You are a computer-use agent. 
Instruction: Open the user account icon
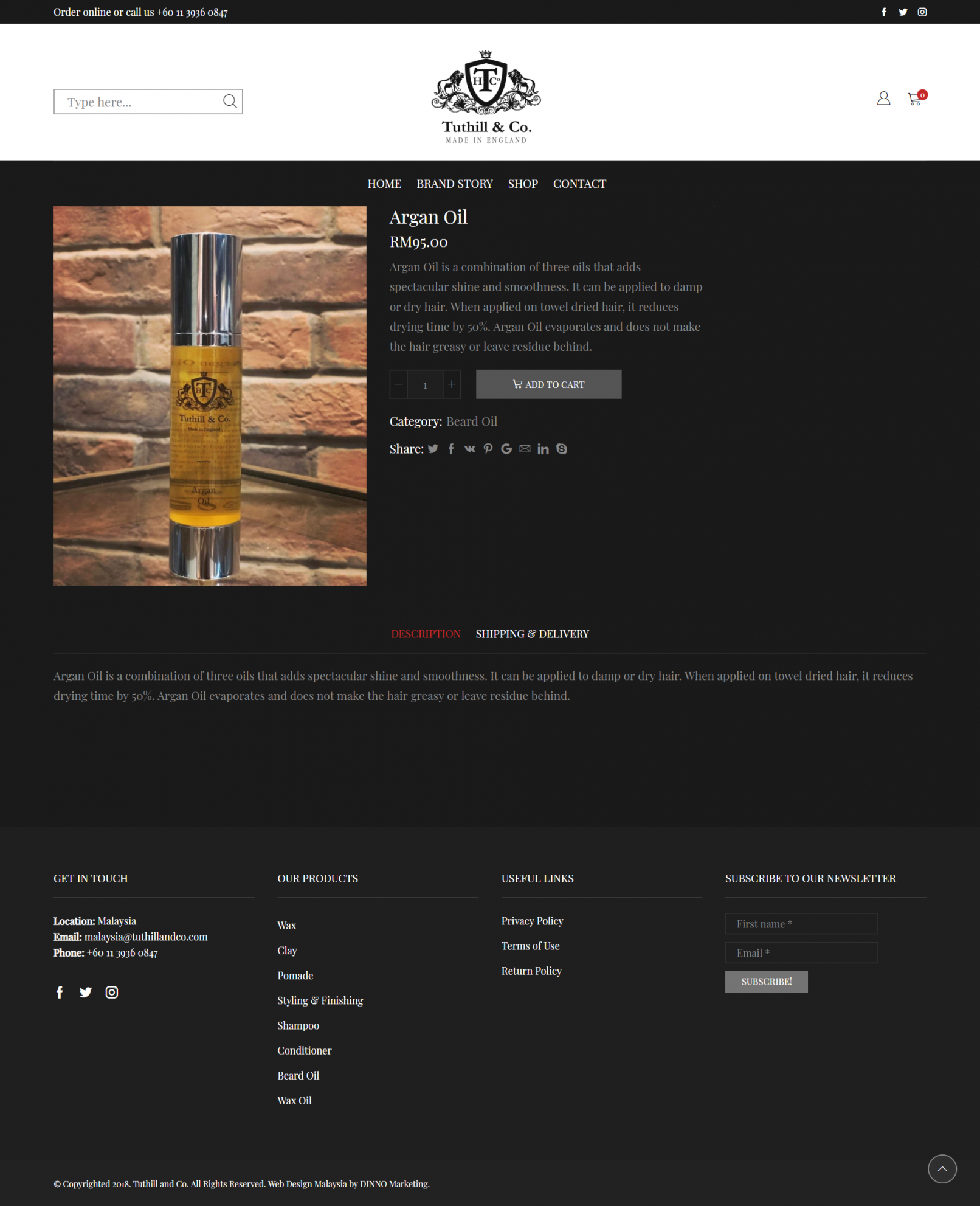tap(883, 98)
